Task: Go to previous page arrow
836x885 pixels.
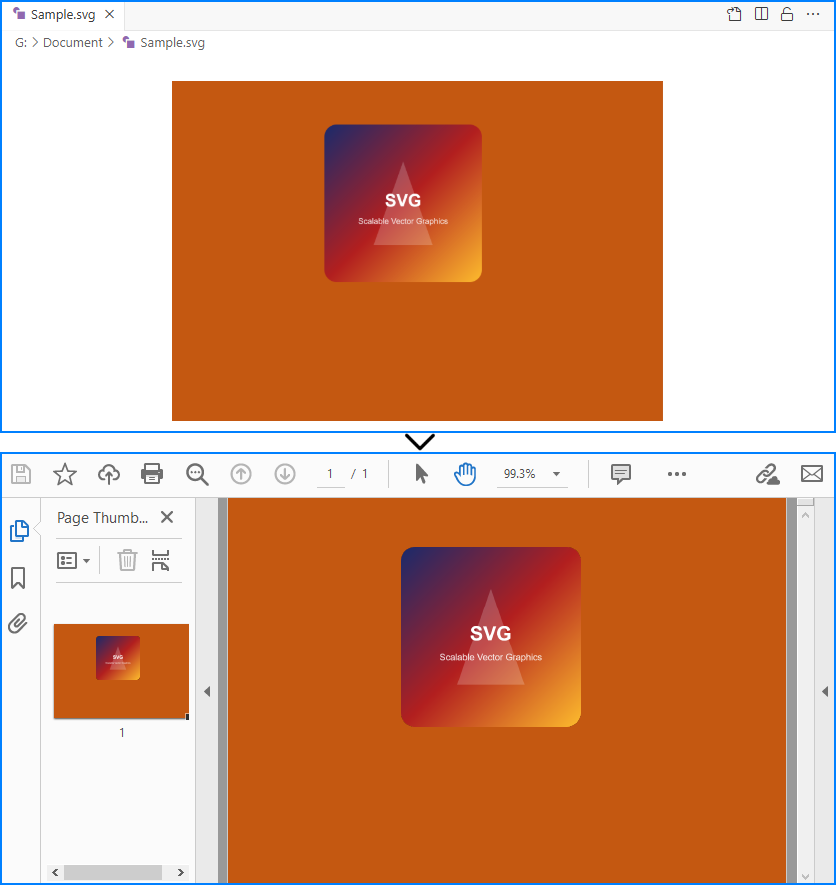Action: 241,474
